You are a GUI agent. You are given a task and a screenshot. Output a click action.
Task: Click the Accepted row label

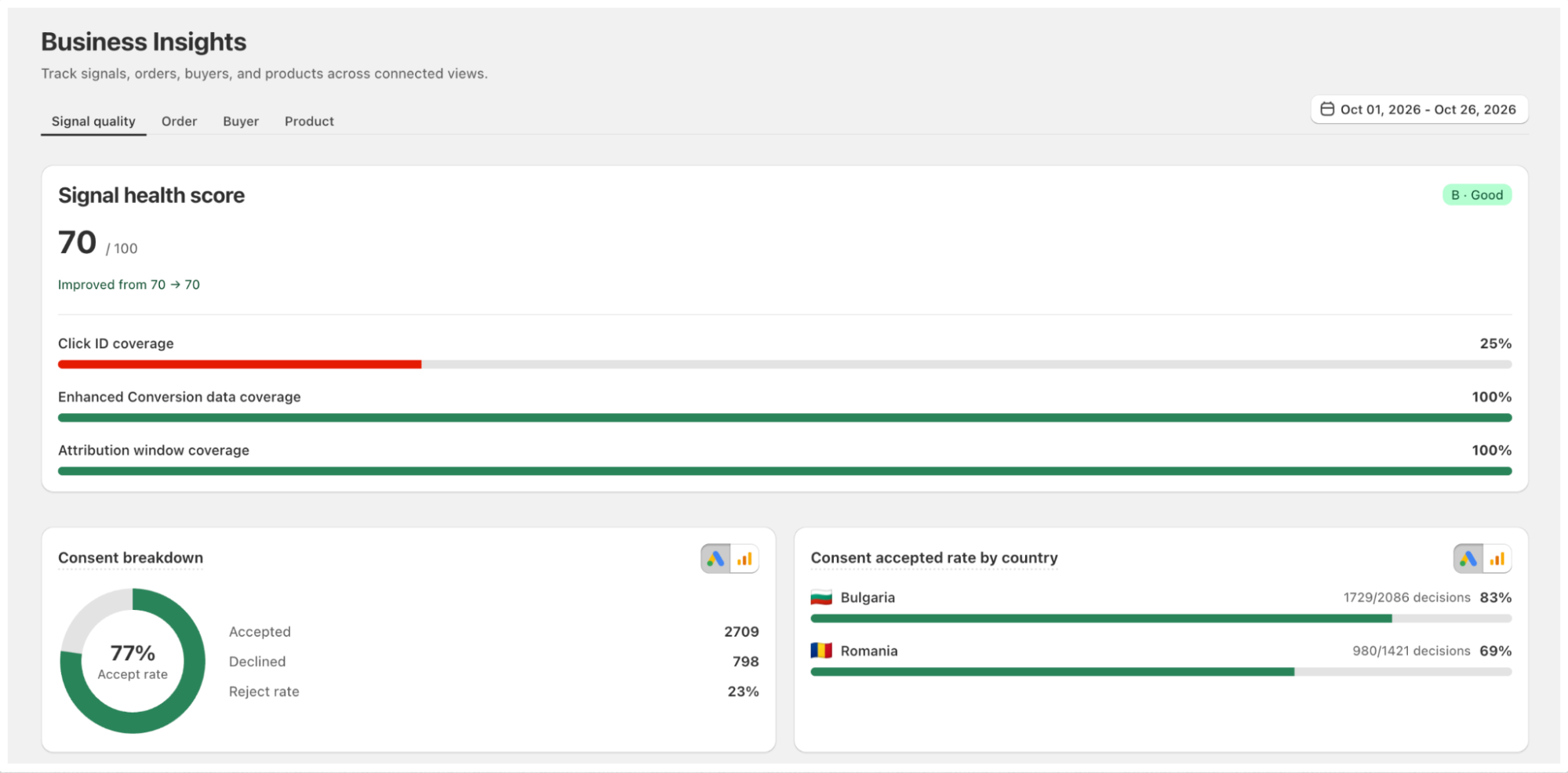point(260,632)
